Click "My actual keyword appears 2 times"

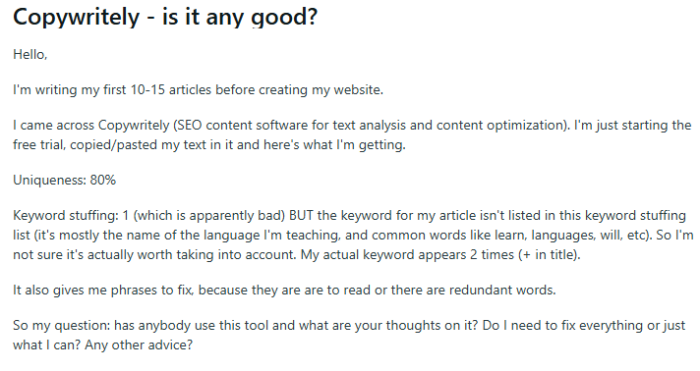click(x=408, y=255)
